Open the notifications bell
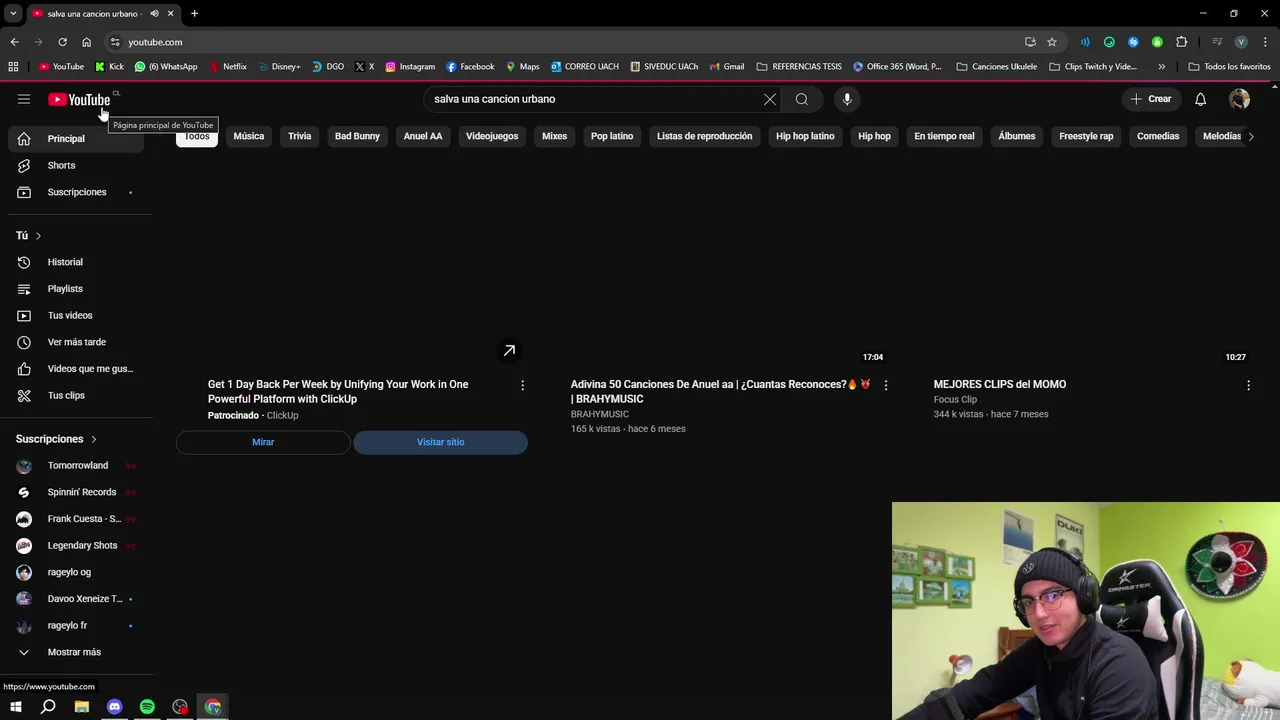1280x720 pixels. click(1201, 99)
